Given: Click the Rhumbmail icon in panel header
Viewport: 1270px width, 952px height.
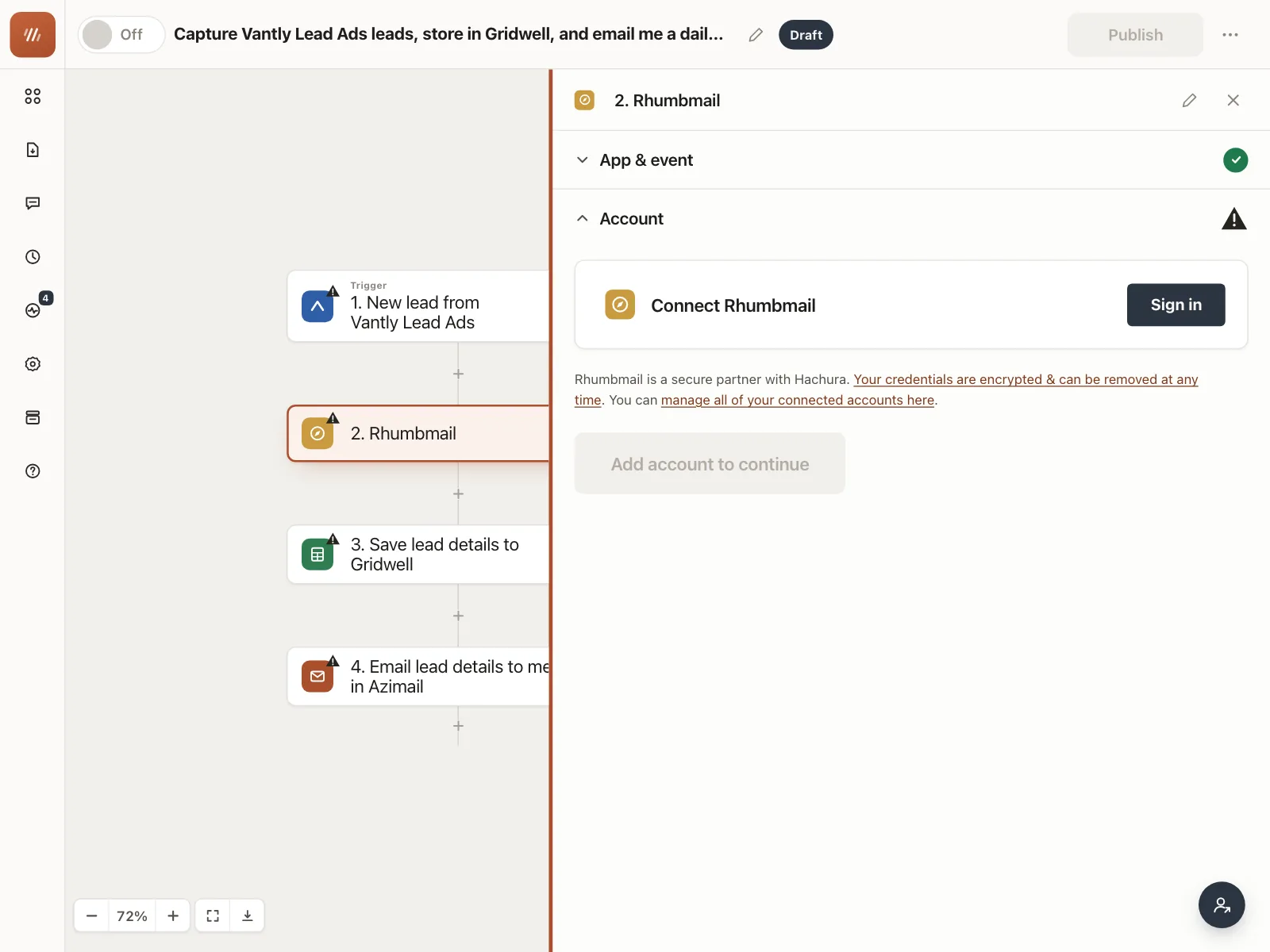Looking at the screenshot, I should pyautogui.click(x=584, y=100).
